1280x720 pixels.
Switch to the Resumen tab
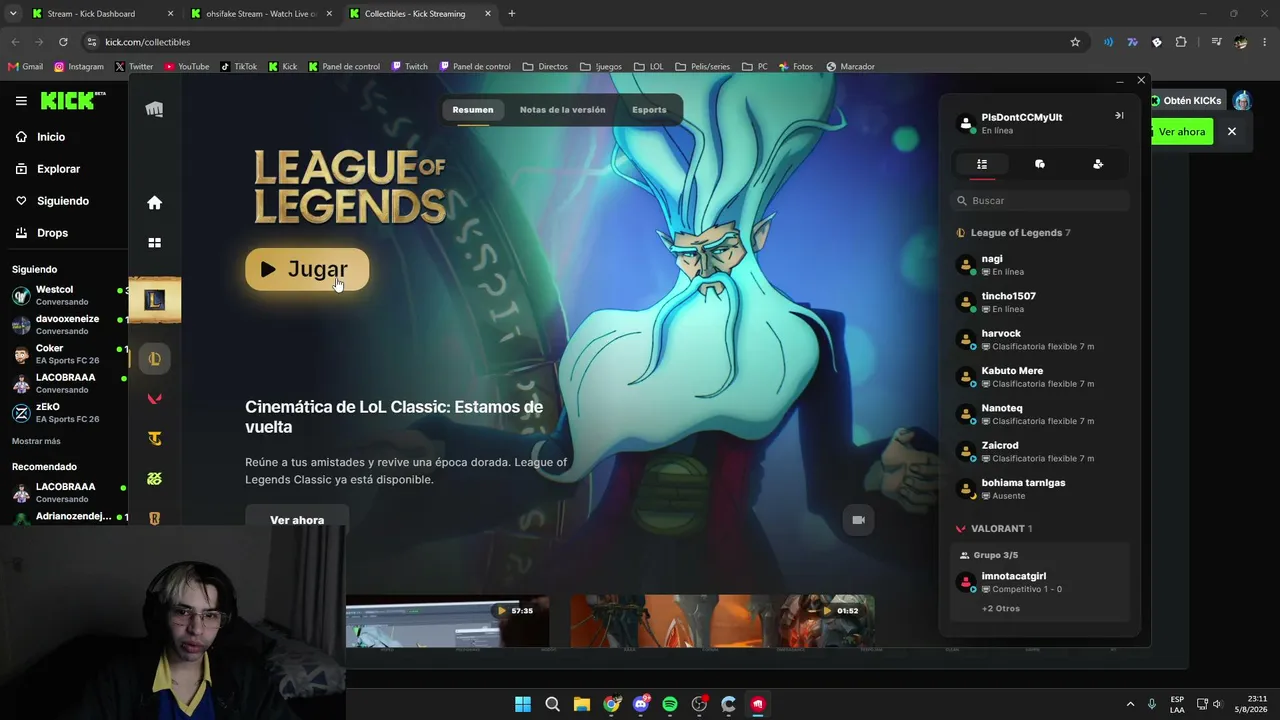tap(473, 110)
